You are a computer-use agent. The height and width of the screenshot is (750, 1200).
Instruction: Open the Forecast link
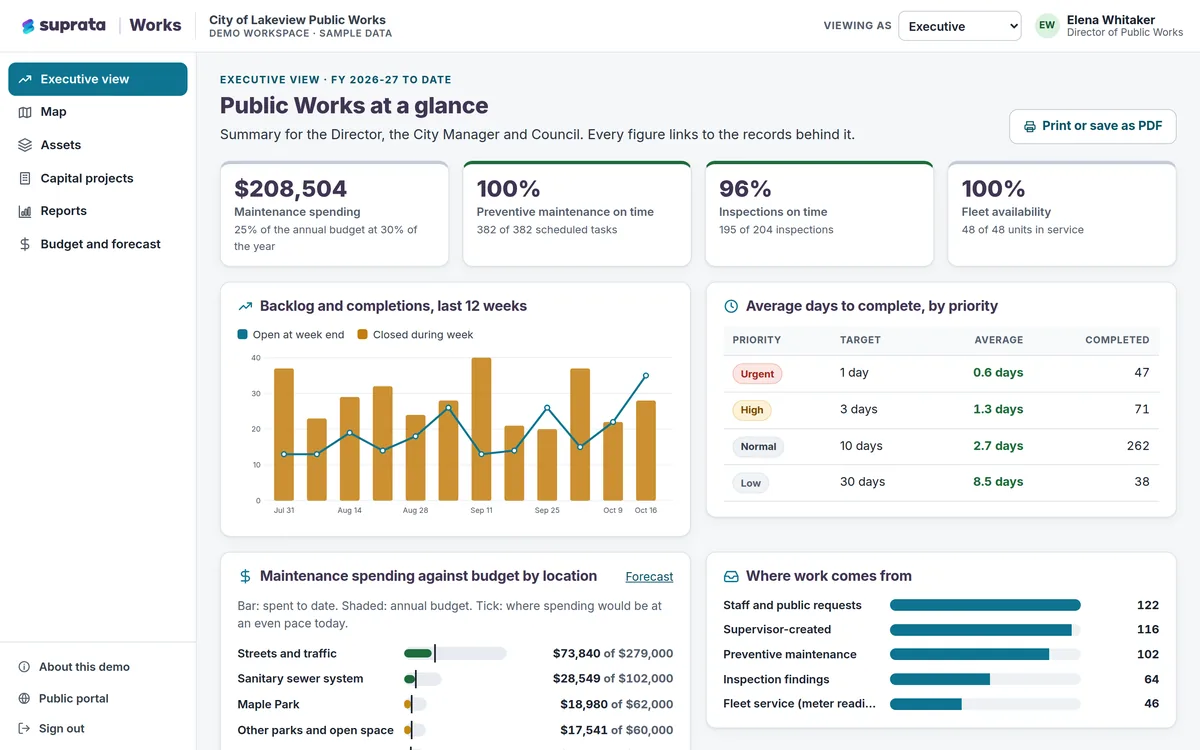(649, 577)
